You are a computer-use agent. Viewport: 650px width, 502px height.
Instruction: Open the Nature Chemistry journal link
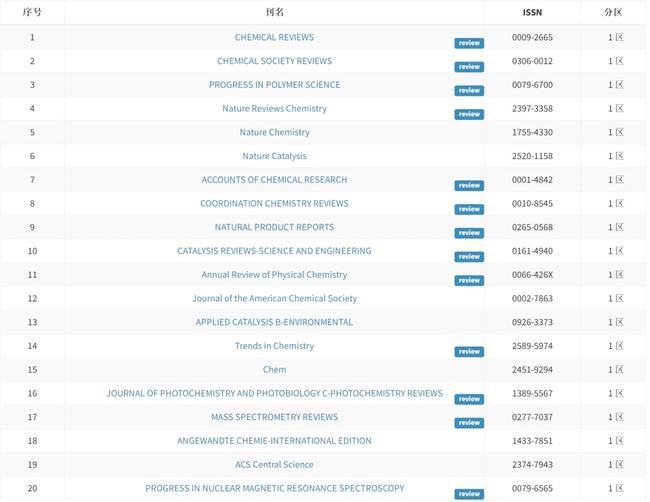[x=274, y=133]
